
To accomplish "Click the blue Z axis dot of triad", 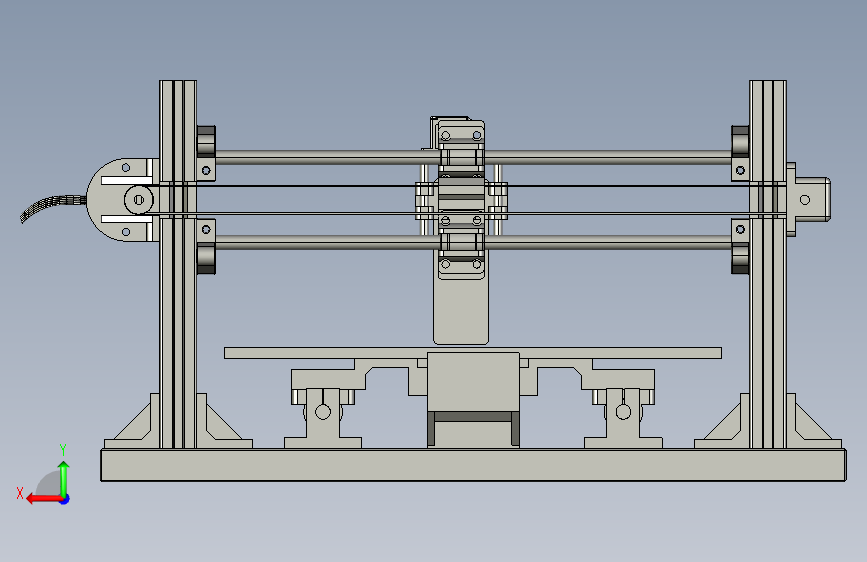I will 65,499.
